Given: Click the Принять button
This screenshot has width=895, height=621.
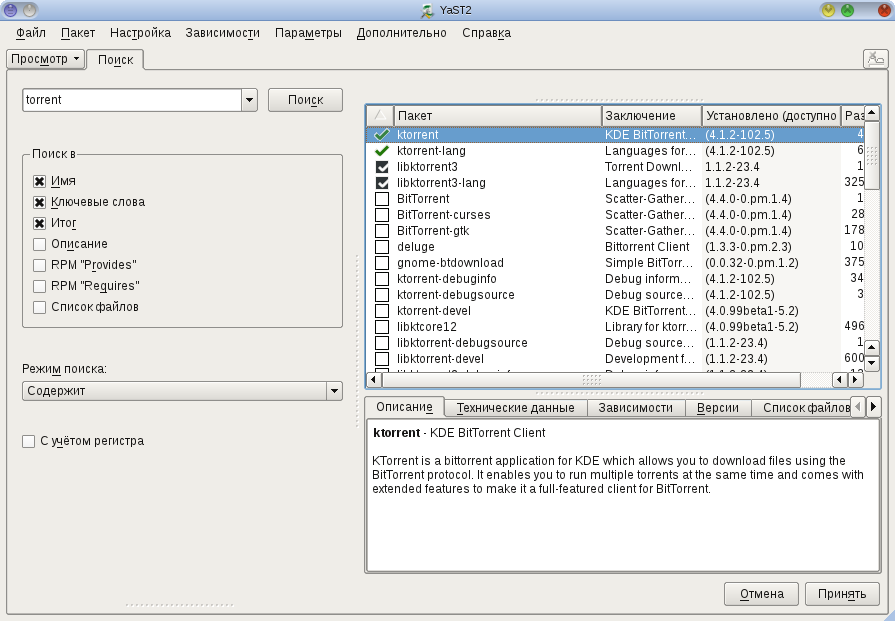Looking at the screenshot, I should tap(842, 594).
